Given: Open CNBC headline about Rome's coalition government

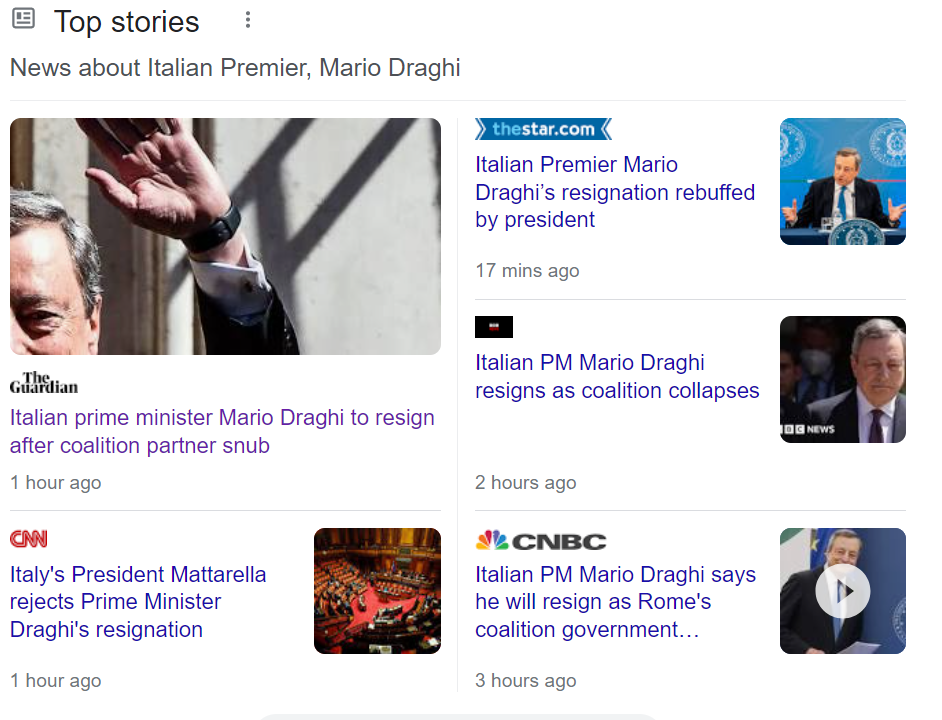Looking at the screenshot, I should [x=614, y=602].
